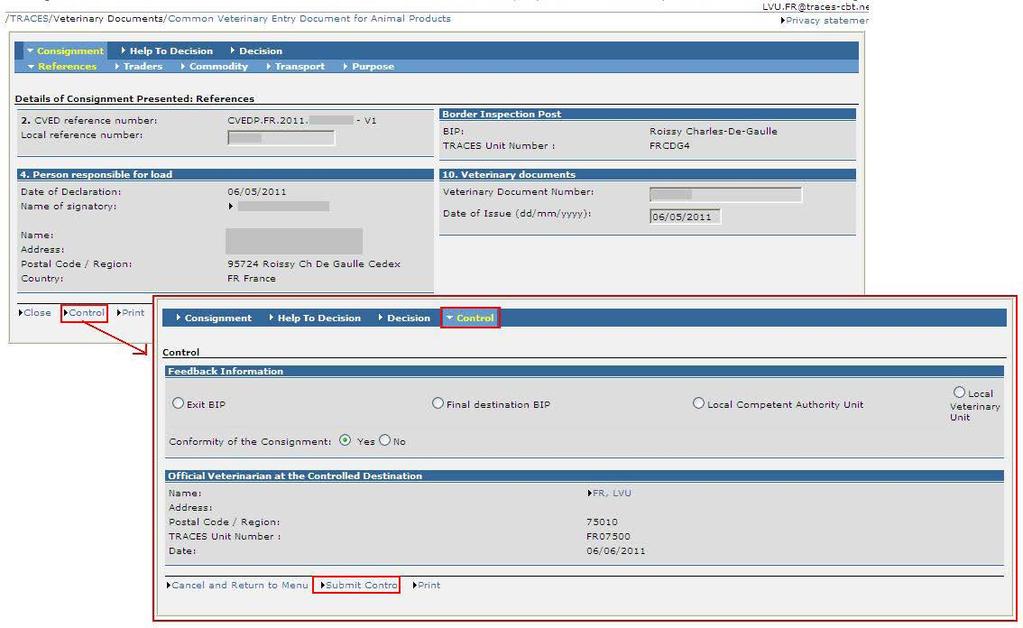Click Cancel and Return to Menu
Screen dimensions: 1023x628
pyautogui.click(x=237, y=585)
